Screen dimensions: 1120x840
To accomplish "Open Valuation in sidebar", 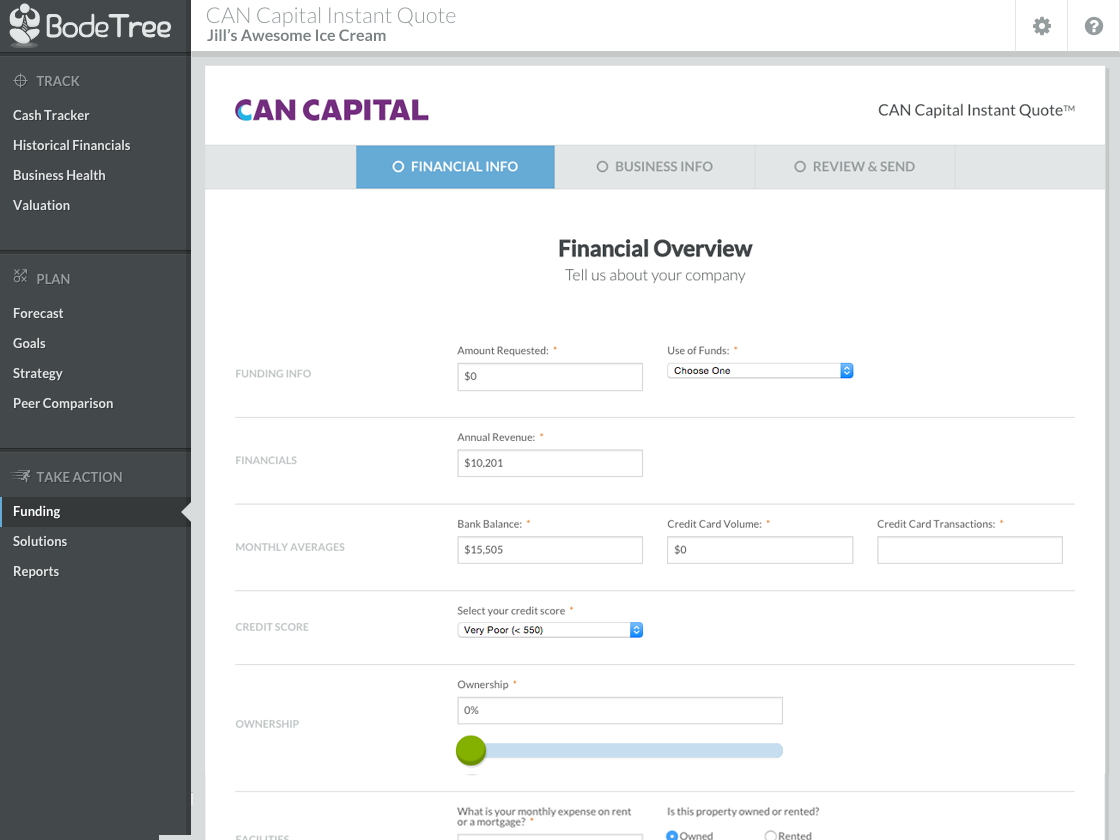I will click(x=41, y=205).
